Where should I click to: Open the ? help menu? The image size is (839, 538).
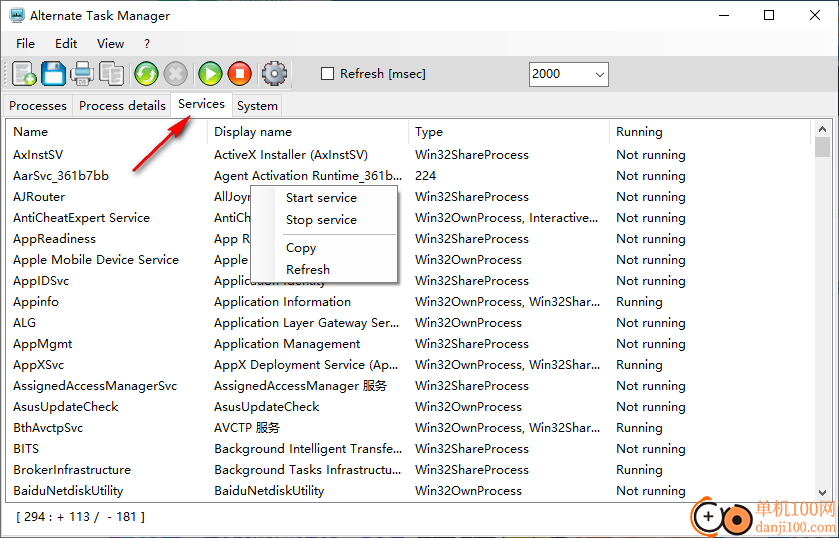tap(147, 44)
